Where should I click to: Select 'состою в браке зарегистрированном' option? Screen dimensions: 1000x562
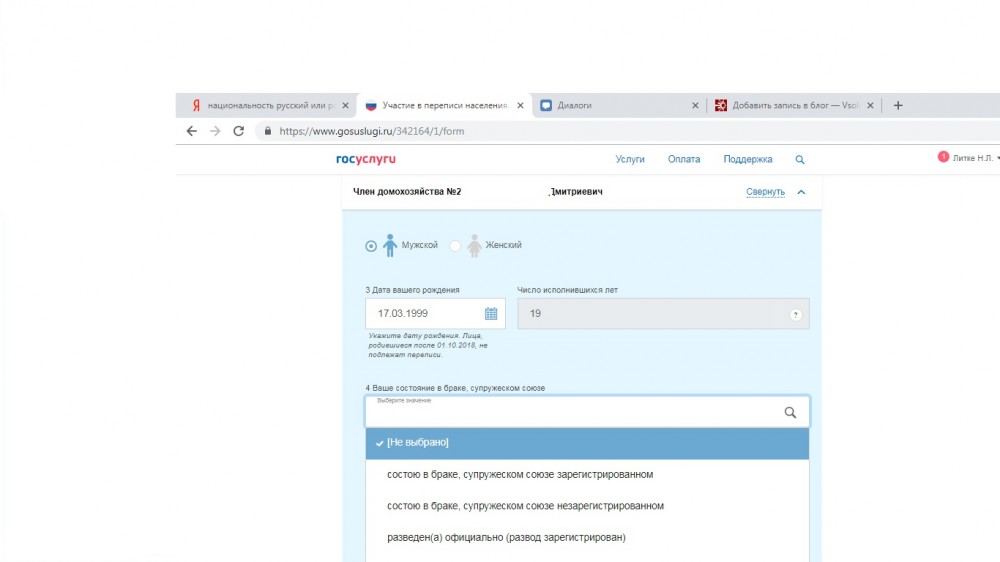520,474
